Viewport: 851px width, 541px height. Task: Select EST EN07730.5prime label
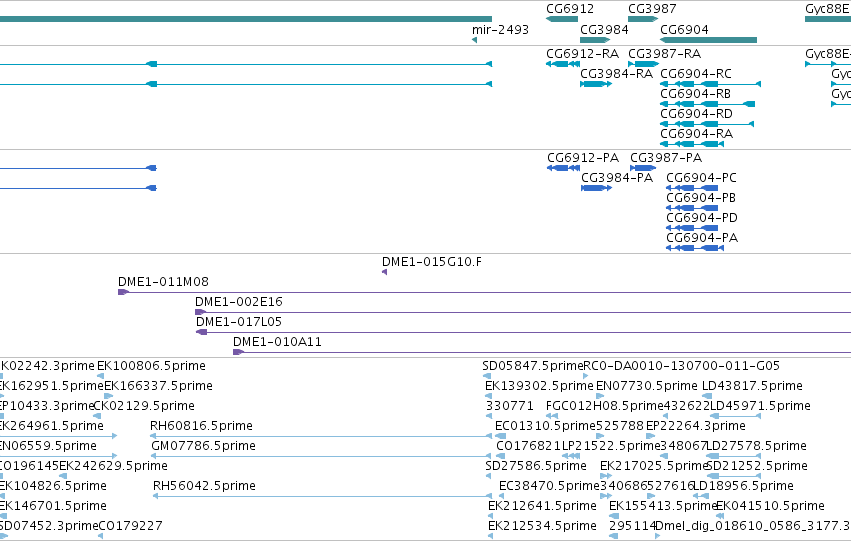point(647,386)
